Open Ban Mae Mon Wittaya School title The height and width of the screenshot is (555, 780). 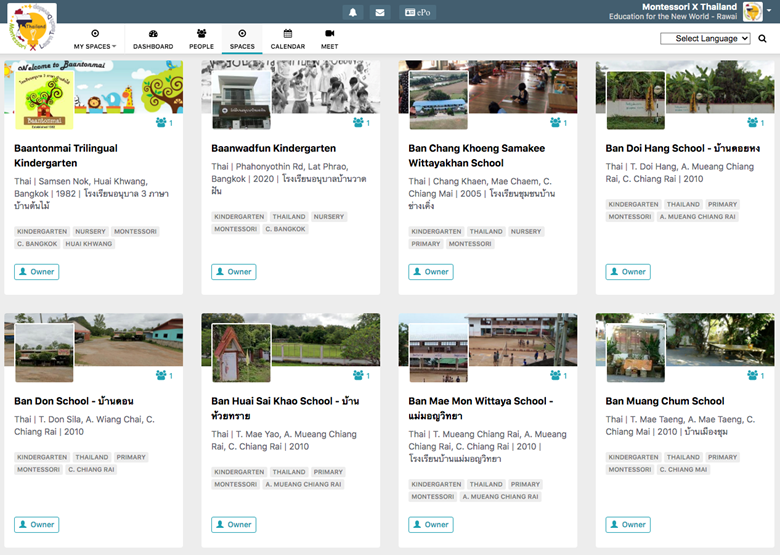coord(481,408)
